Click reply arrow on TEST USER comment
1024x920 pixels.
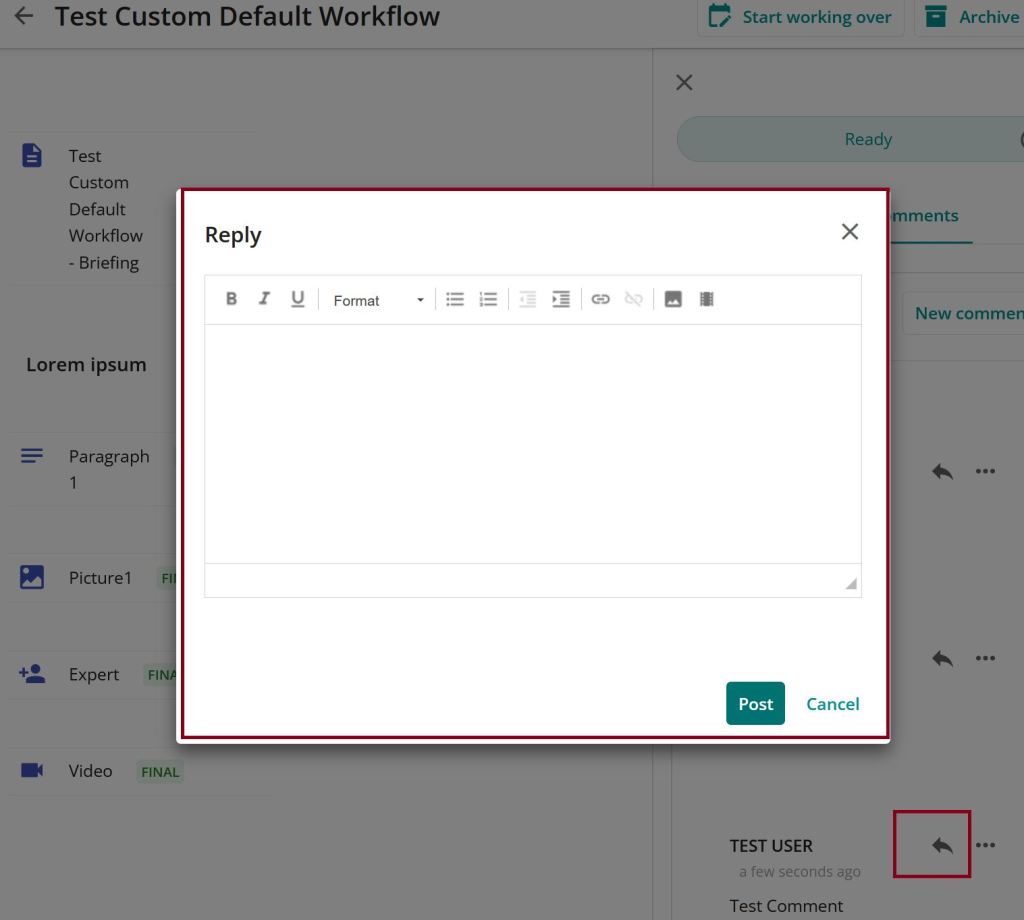pos(942,846)
